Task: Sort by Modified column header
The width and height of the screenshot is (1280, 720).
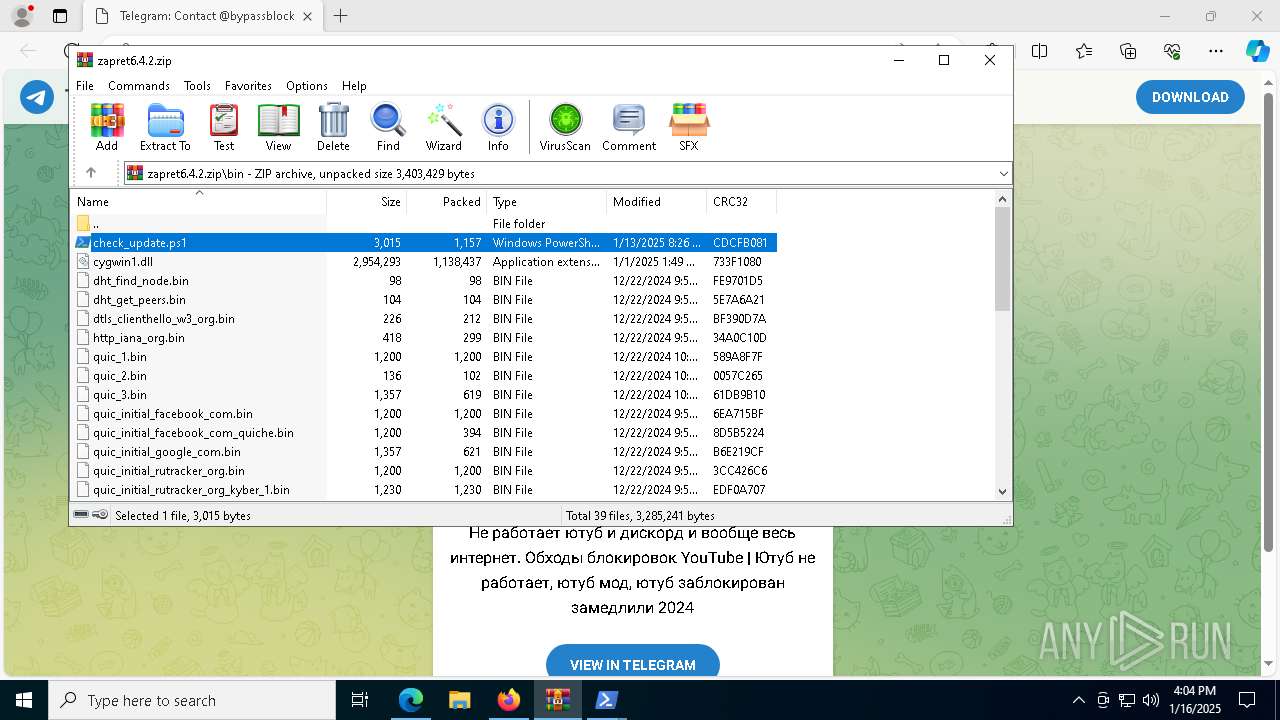Action: (x=657, y=201)
